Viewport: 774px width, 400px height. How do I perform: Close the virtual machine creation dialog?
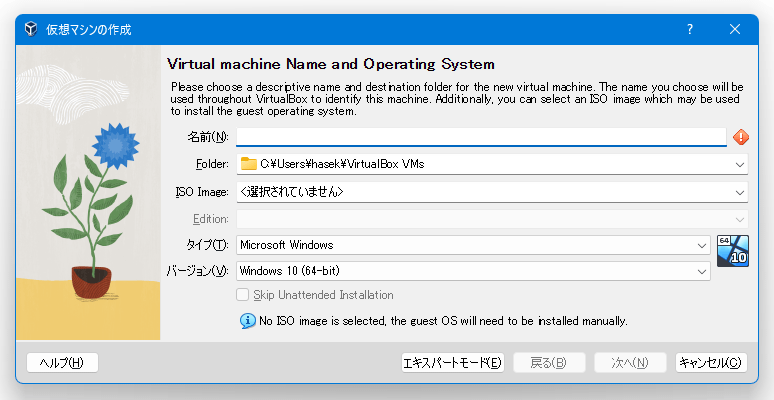tap(735, 29)
